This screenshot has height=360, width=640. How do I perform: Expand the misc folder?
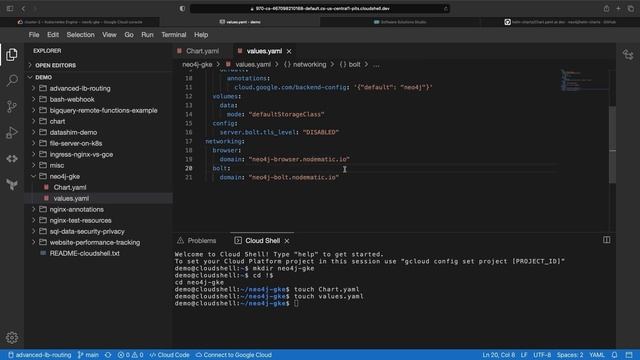pos(57,165)
